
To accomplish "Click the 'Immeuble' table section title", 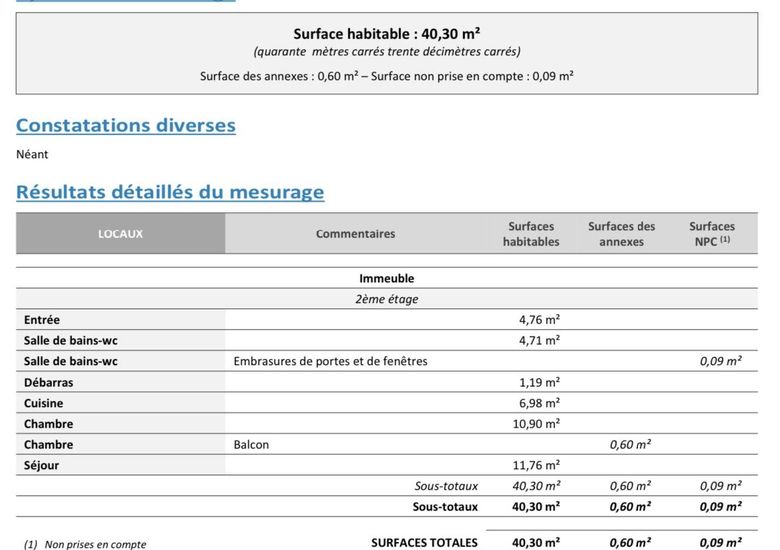I will click(x=386, y=279).
